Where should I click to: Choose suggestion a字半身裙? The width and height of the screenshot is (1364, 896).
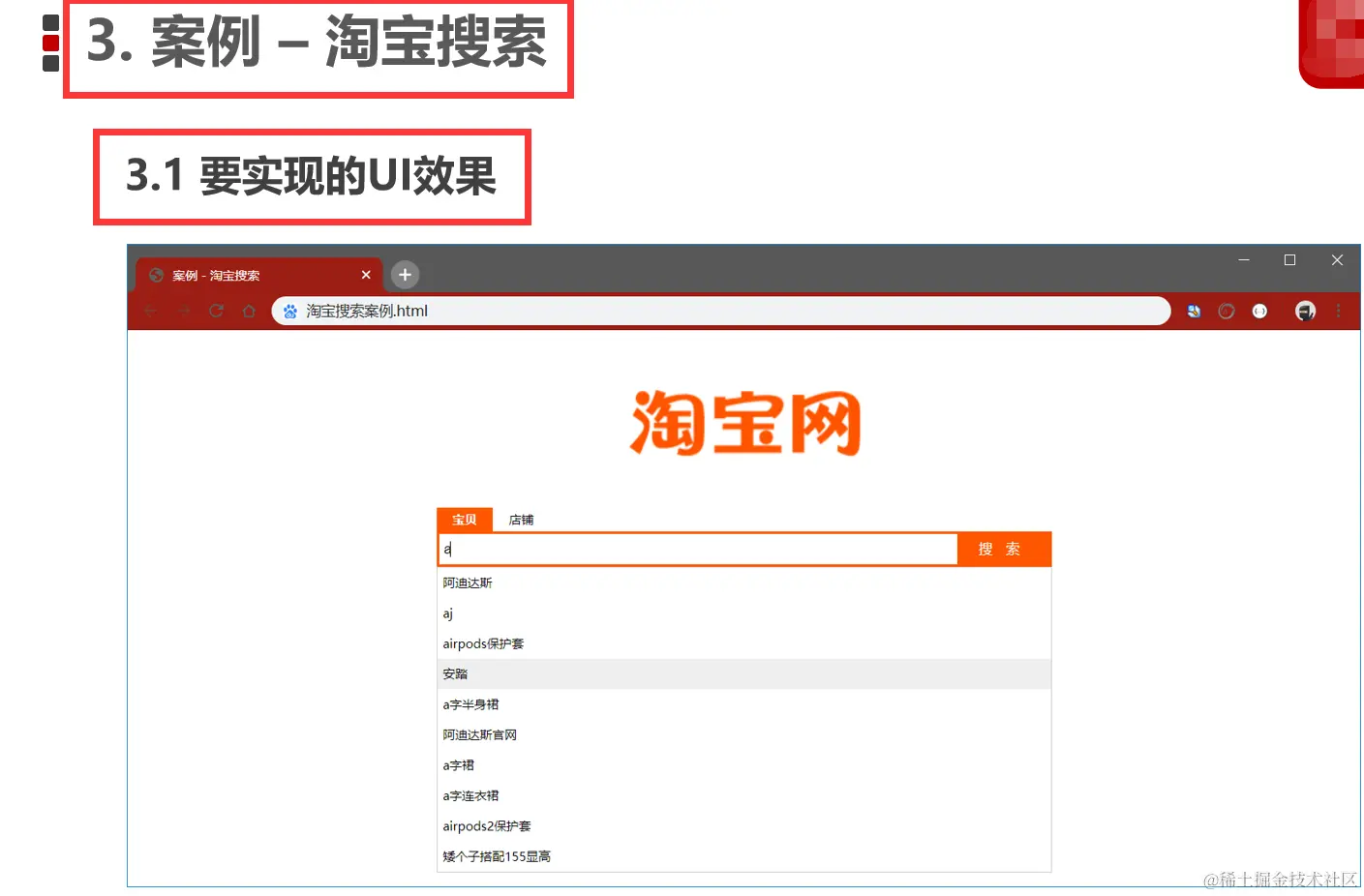(743, 704)
